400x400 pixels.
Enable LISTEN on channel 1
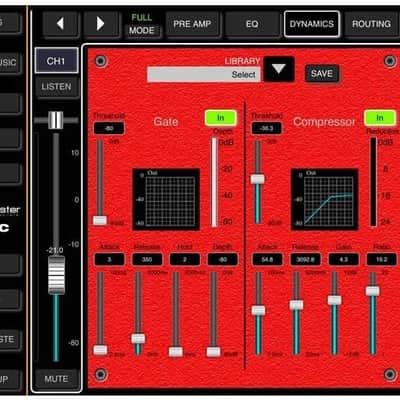tap(57, 87)
